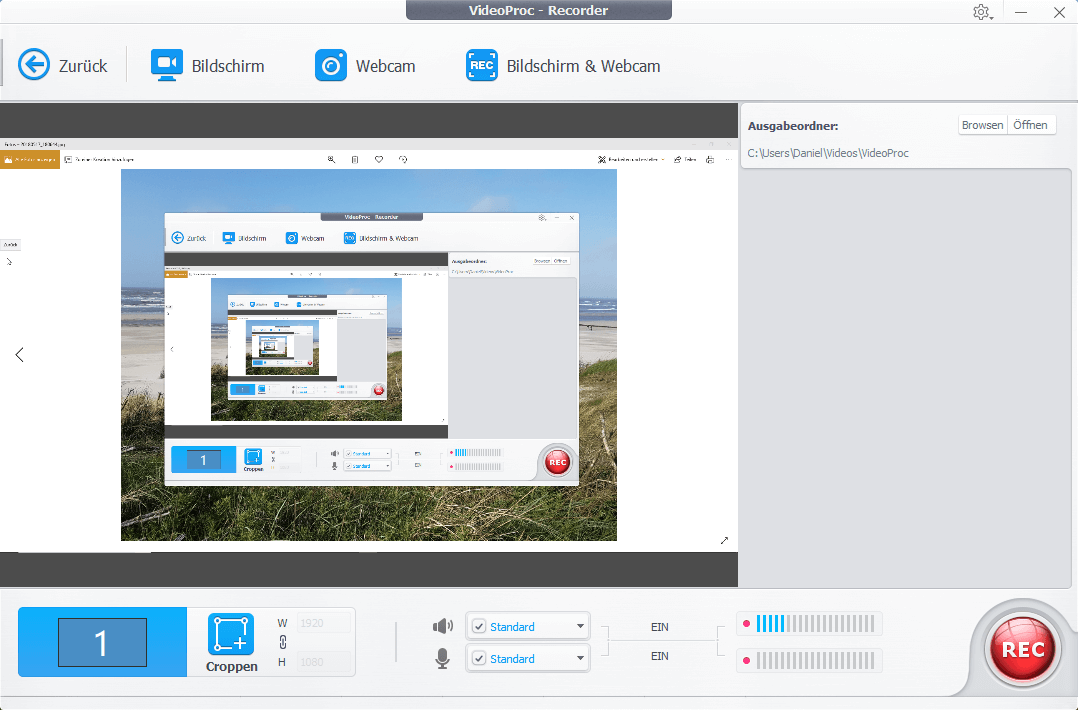The image size is (1078, 710).
Task: Start recording with the red REC button
Action: coord(1023,650)
